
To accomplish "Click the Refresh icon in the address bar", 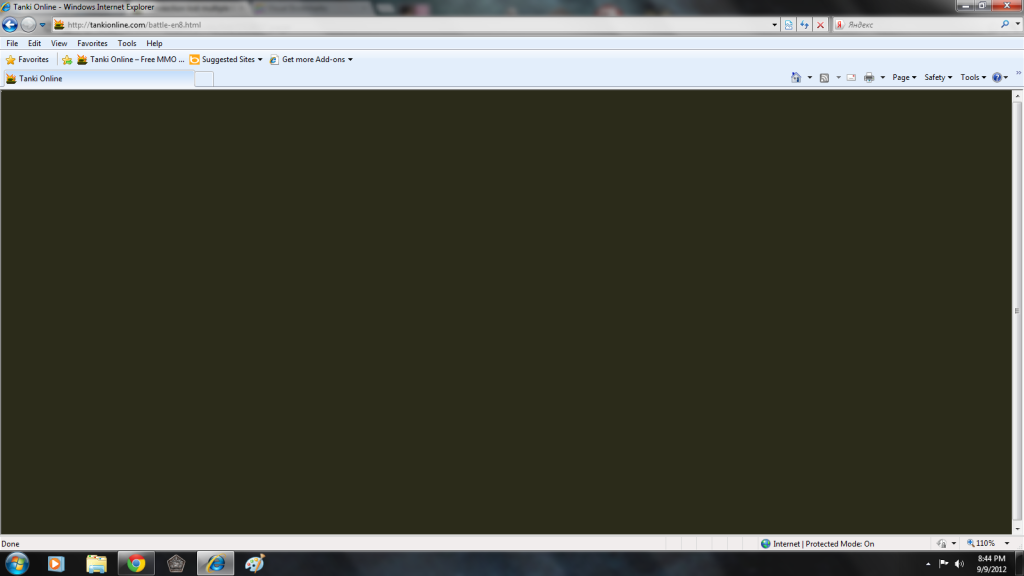I will (x=804, y=24).
